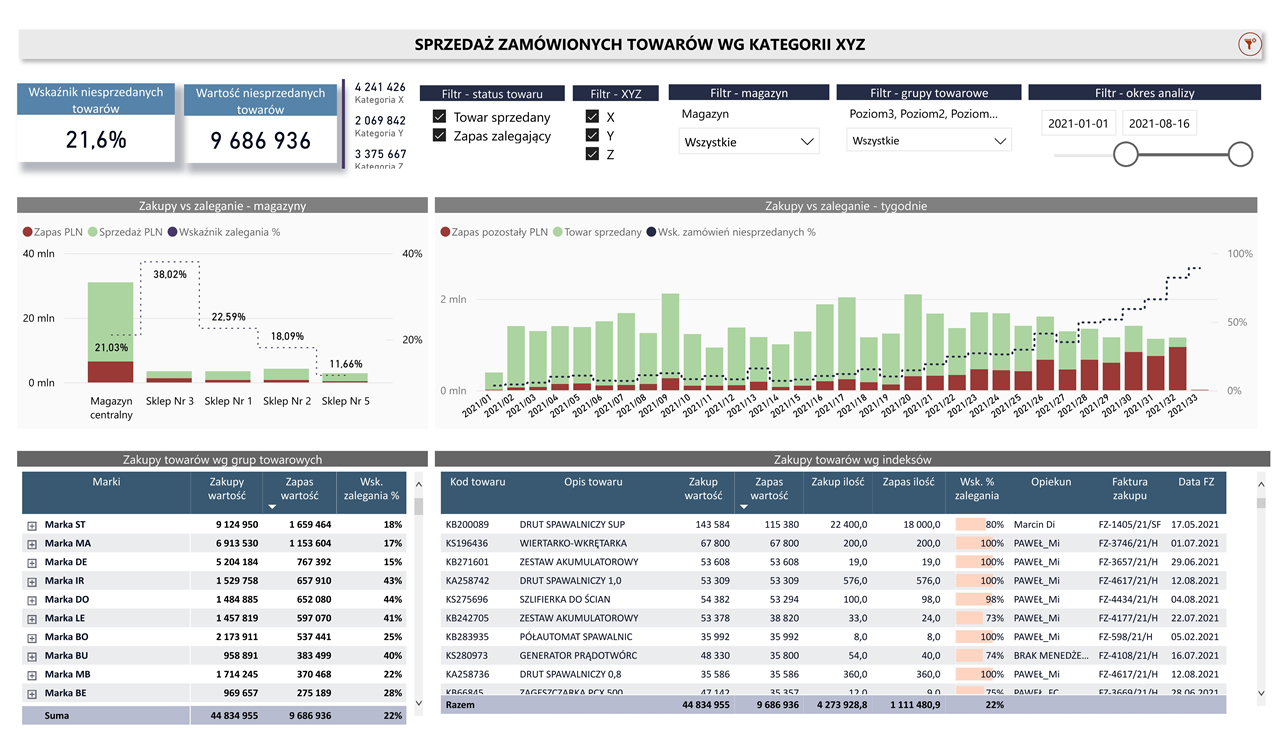Click the plus icon beside Marka BE
Viewport: 1280px width, 730px height.
(32, 693)
